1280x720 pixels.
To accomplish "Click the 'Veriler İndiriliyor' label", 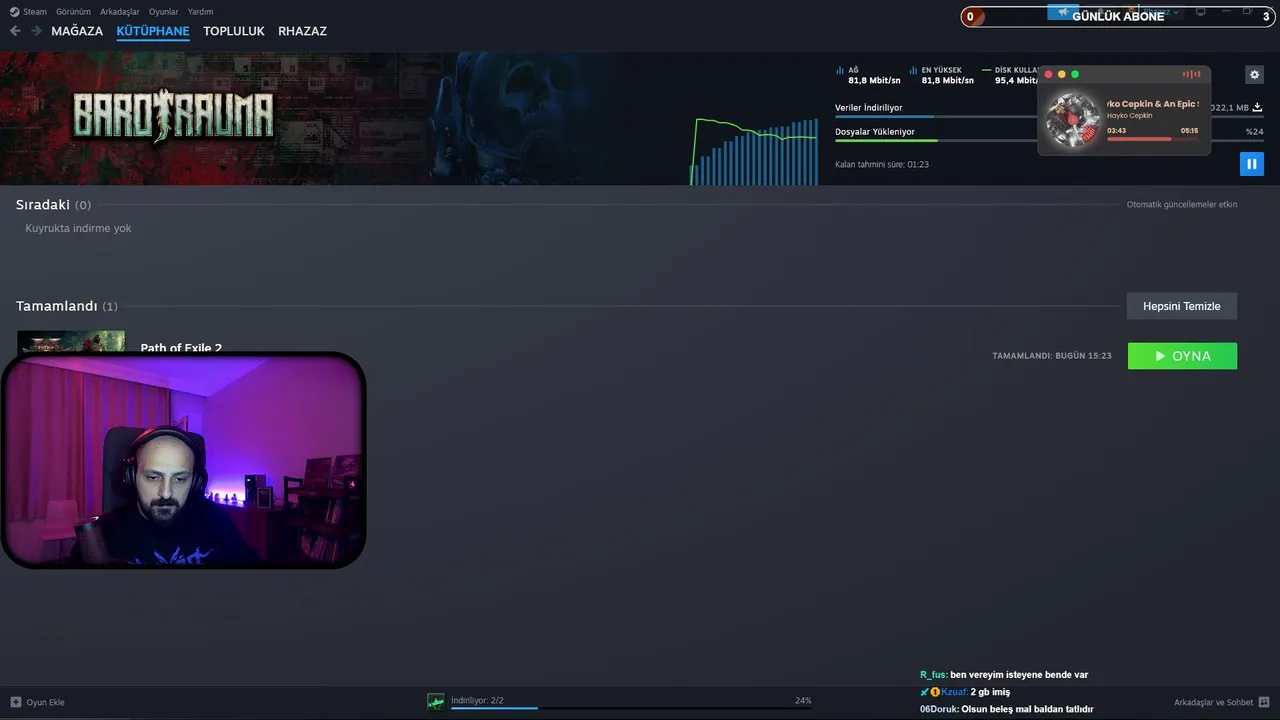I will (868, 108).
